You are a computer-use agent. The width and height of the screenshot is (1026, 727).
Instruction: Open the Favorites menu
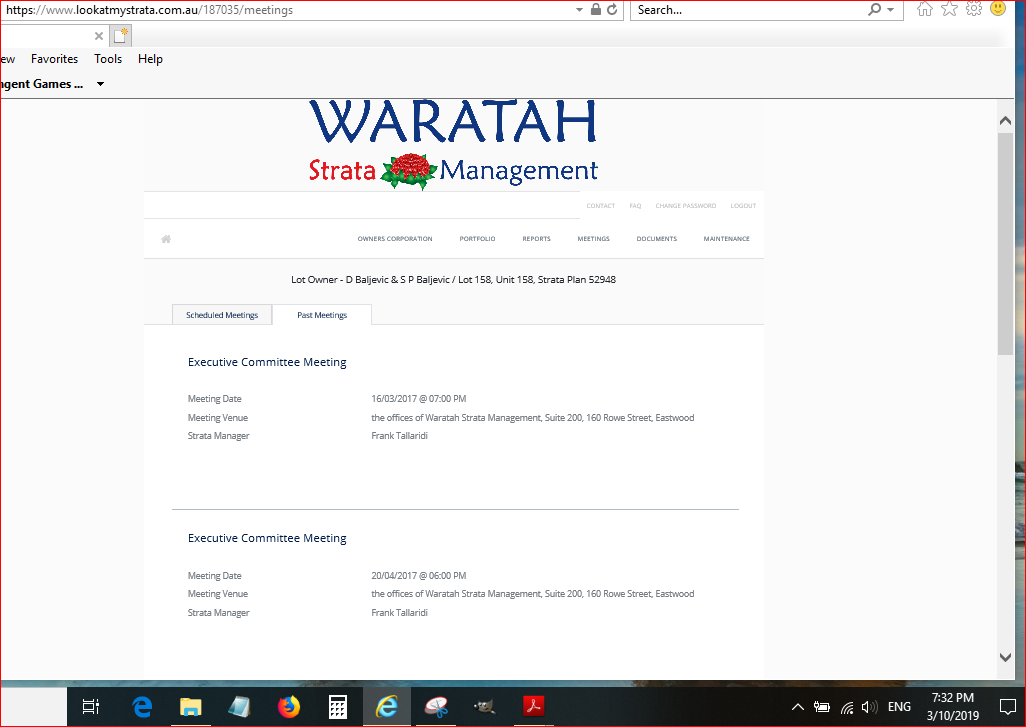point(54,59)
